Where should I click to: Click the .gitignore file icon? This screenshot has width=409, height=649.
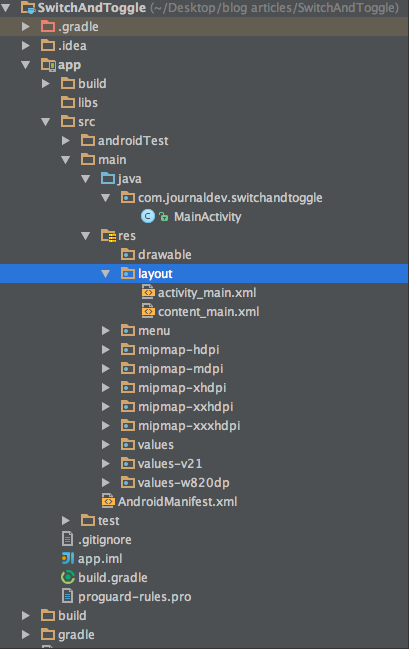coord(67,539)
